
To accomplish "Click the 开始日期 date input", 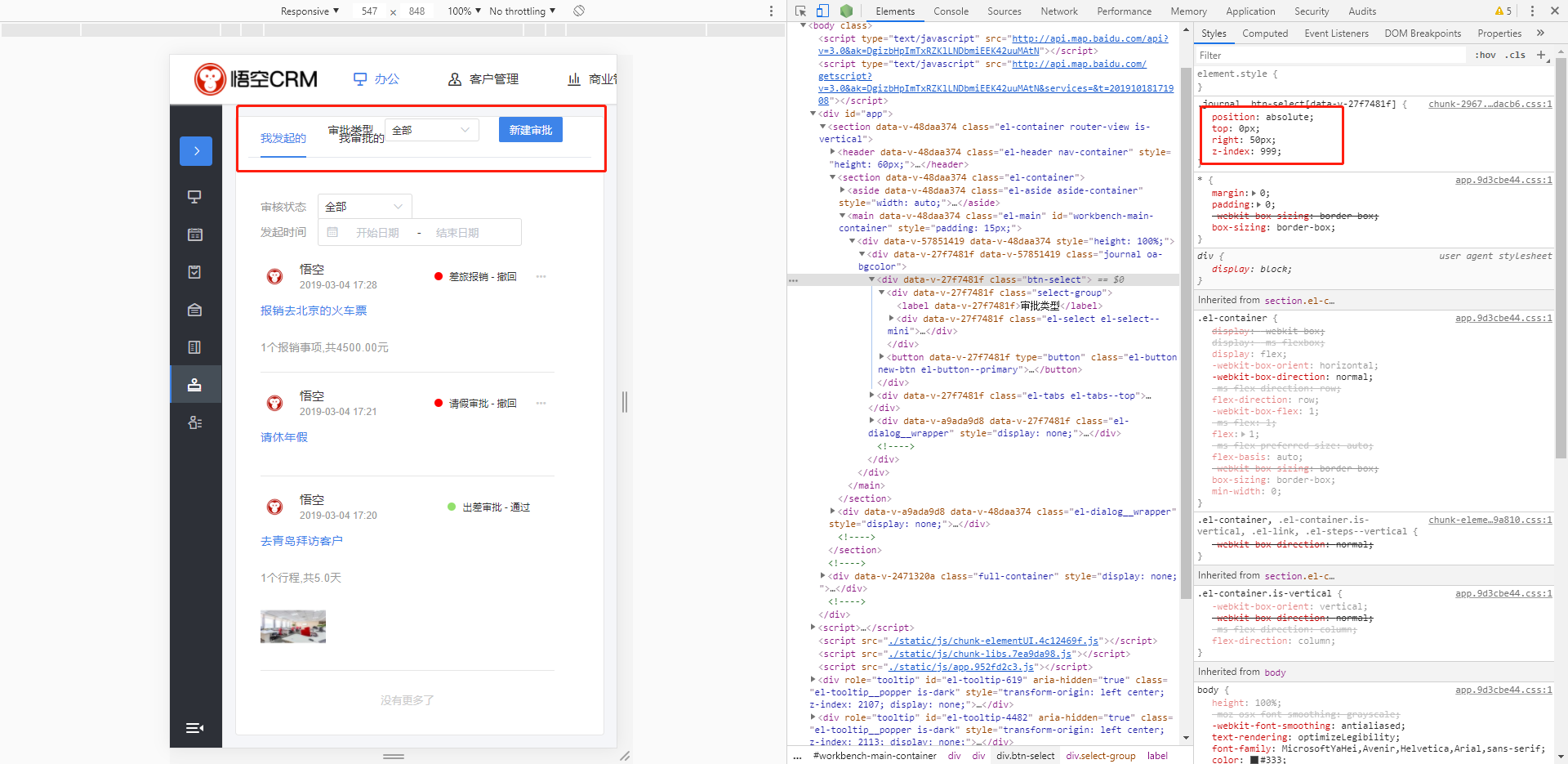I will [377, 233].
